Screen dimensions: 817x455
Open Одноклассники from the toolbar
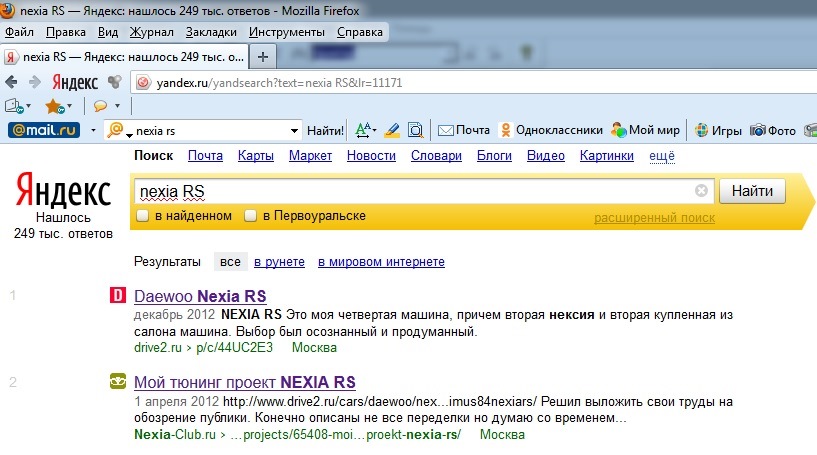(551, 130)
